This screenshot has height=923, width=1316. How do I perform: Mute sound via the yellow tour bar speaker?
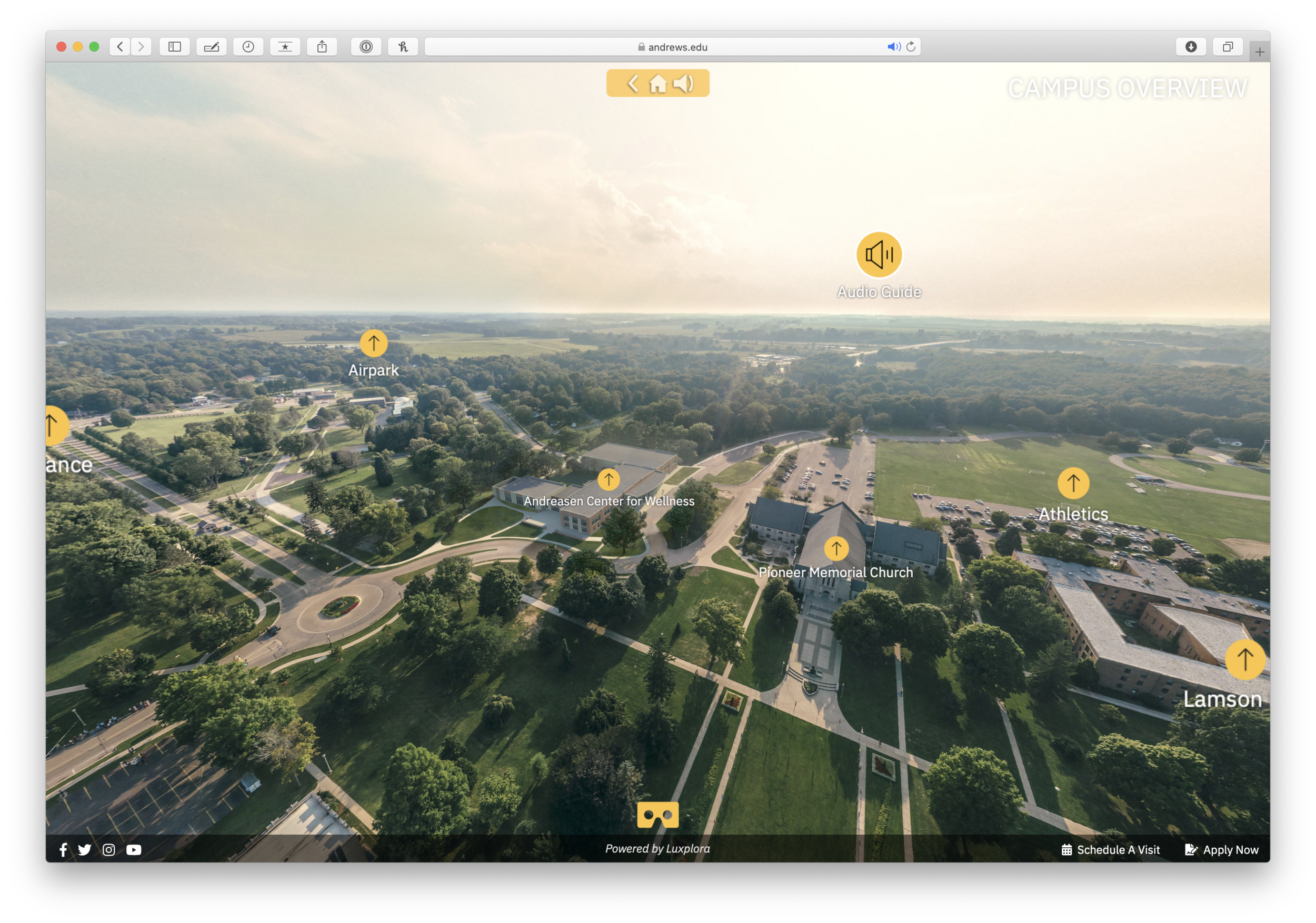(x=683, y=84)
